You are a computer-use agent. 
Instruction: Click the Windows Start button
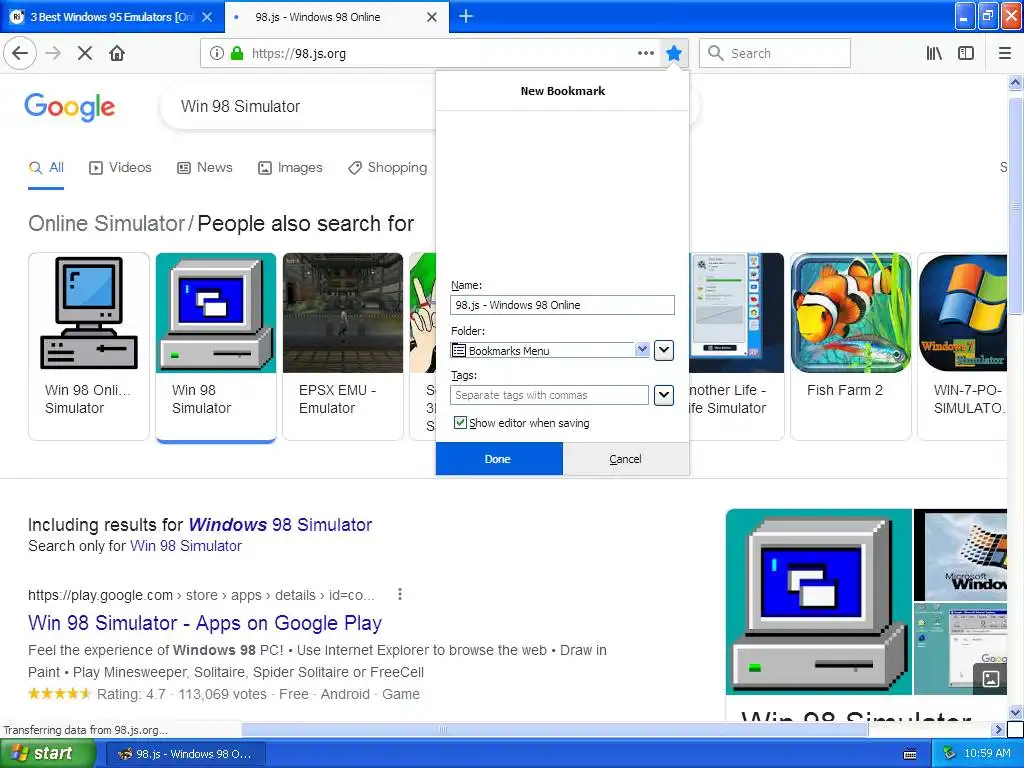coord(47,754)
